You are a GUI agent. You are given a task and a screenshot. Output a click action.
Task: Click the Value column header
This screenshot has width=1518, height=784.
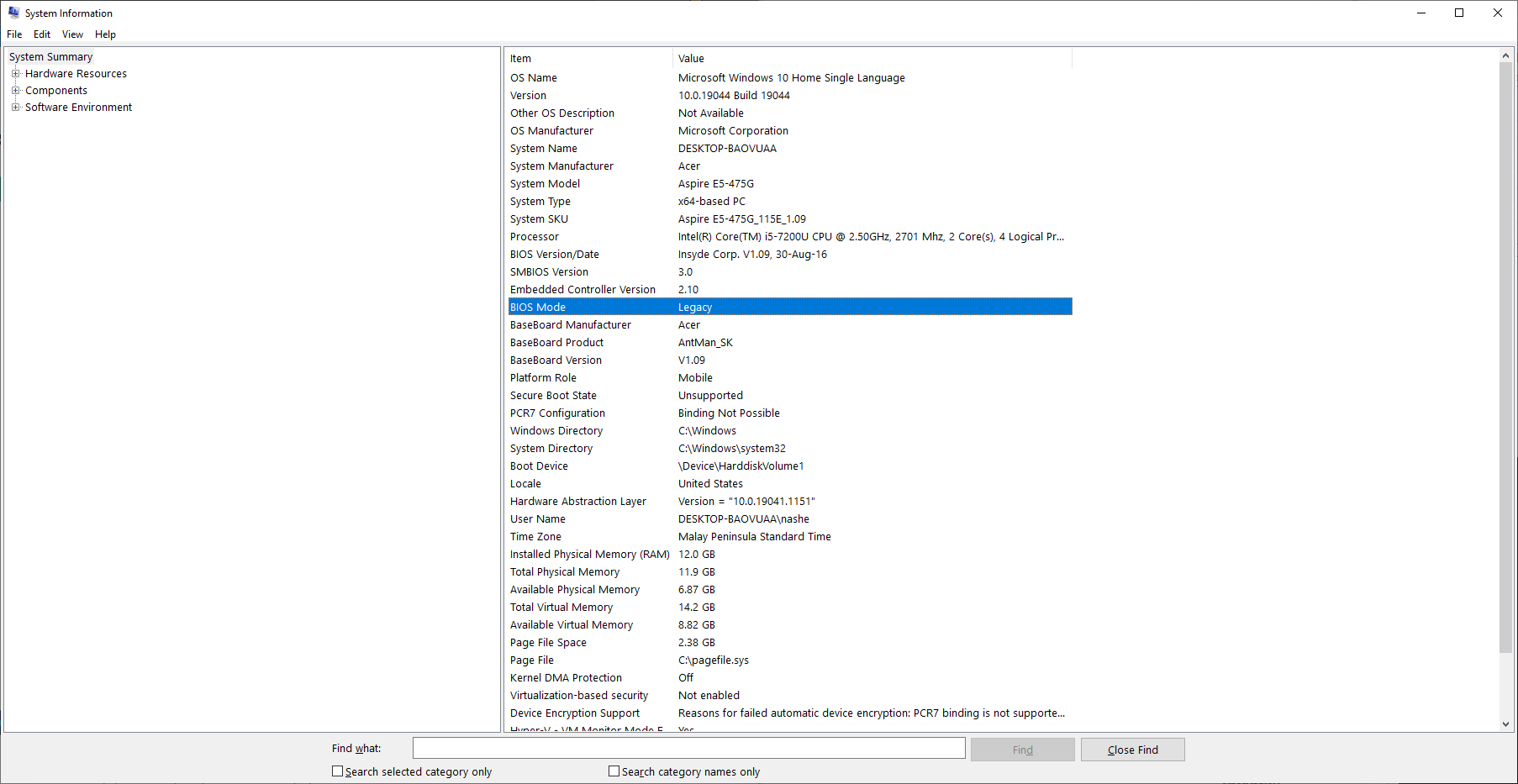pyautogui.click(x=872, y=59)
